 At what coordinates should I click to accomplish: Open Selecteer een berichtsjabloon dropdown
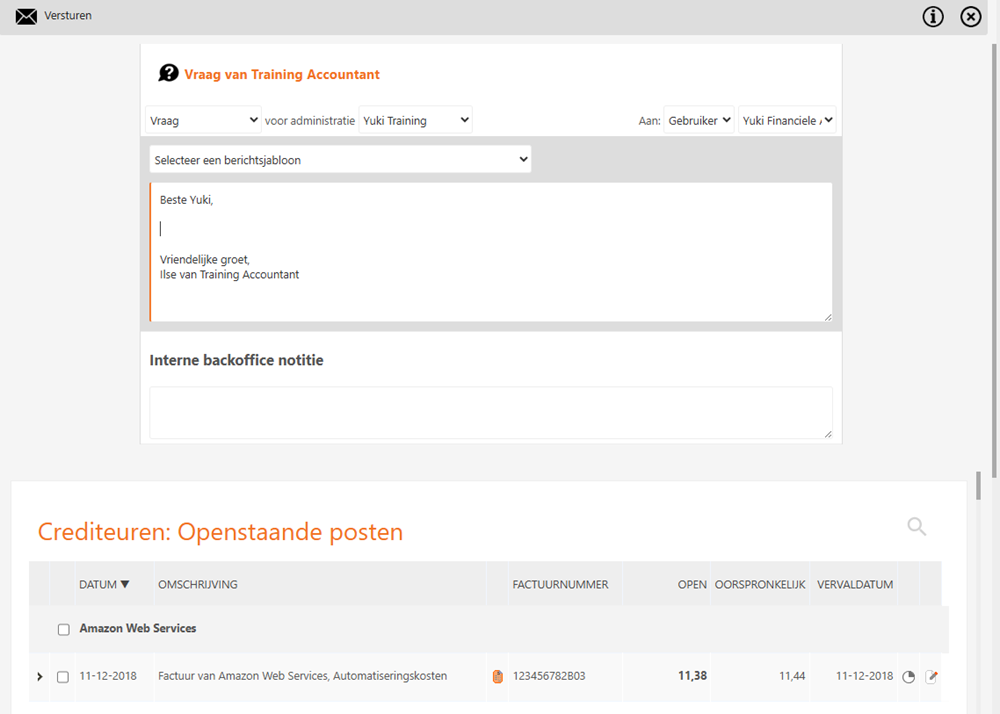(341, 159)
